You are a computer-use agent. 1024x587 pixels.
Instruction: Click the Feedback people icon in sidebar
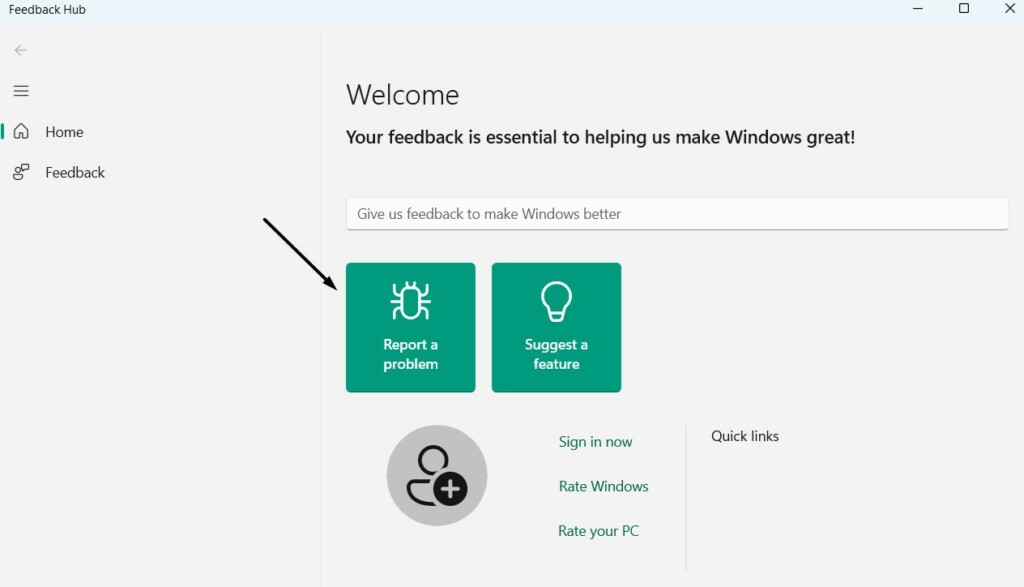point(21,172)
